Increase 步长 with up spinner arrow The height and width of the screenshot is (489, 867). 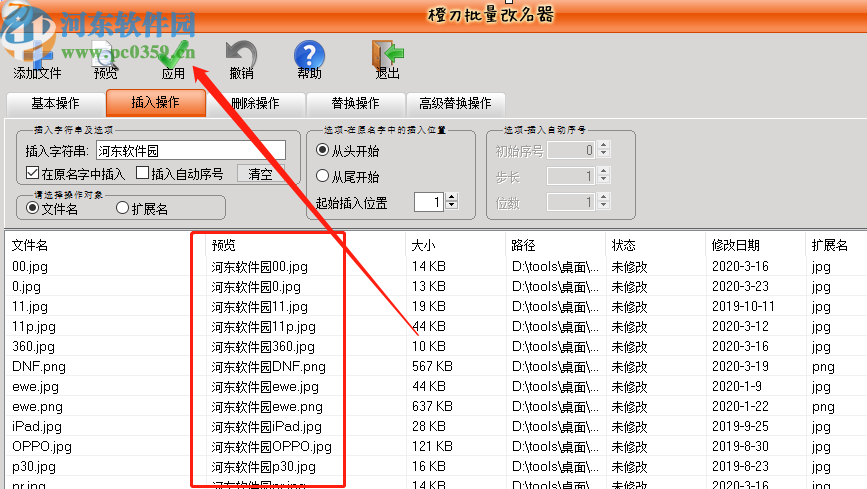point(604,171)
